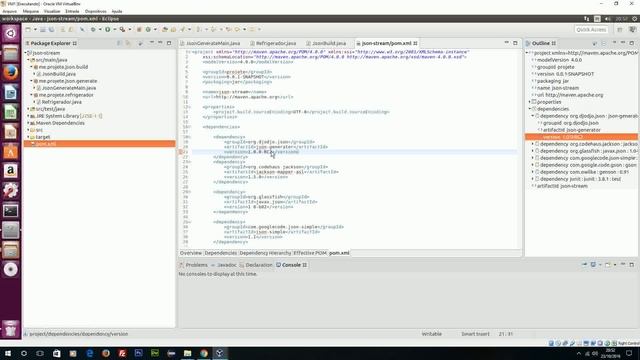Open the VirtualBox taskbar icon
The image size is (640, 360).
[220, 353]
